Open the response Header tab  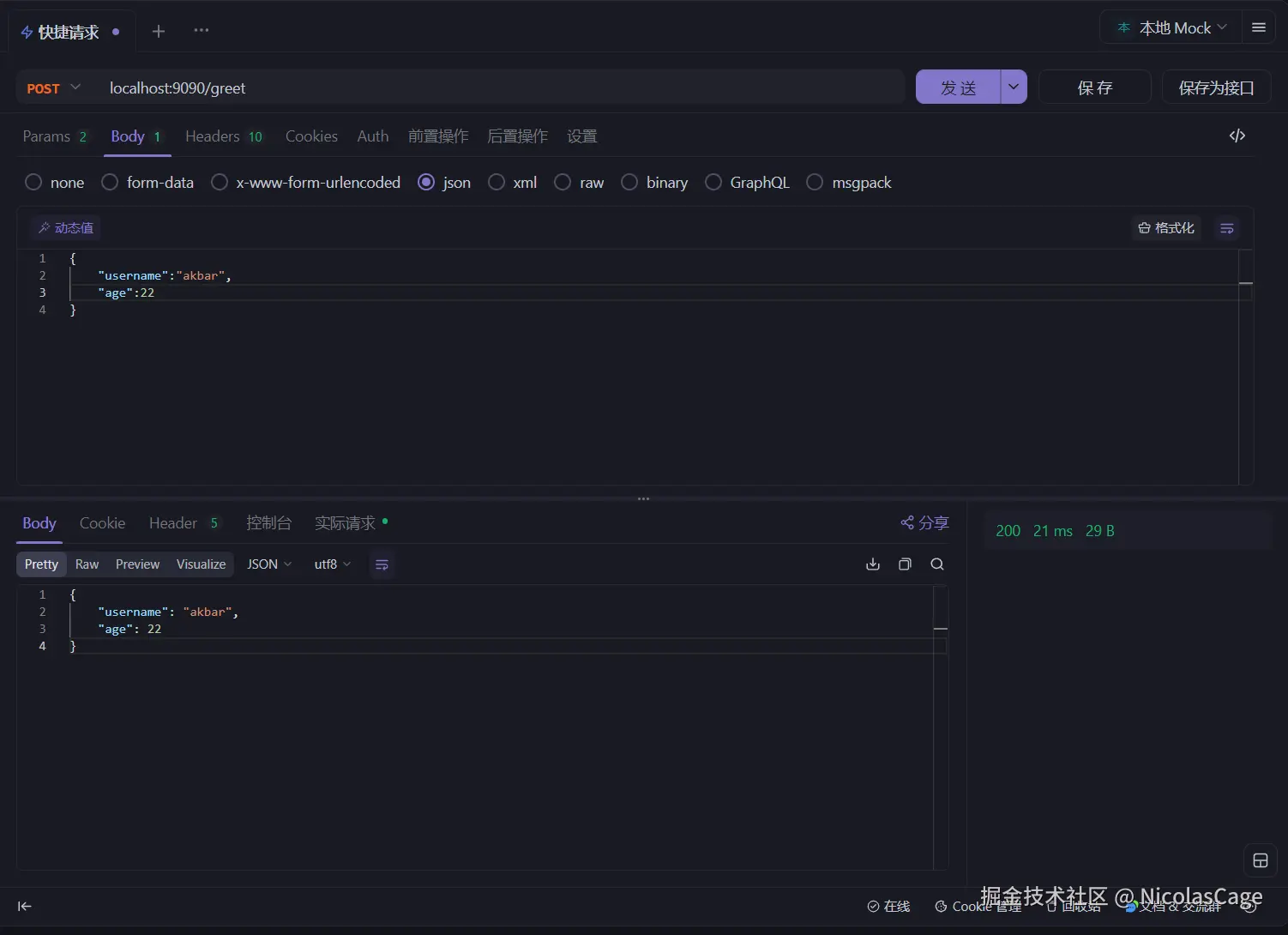tap(184, 523)
